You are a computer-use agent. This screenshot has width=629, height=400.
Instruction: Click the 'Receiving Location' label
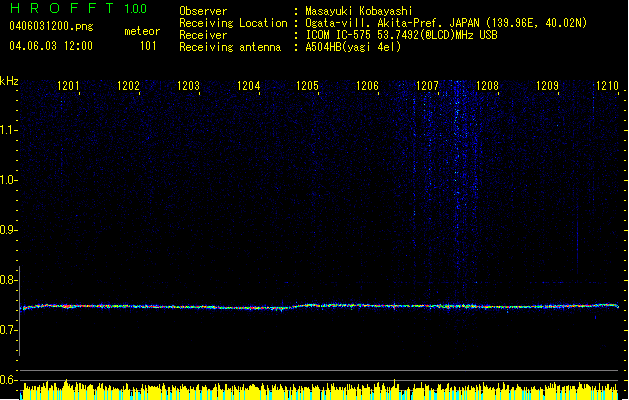(x=233, y=23)
